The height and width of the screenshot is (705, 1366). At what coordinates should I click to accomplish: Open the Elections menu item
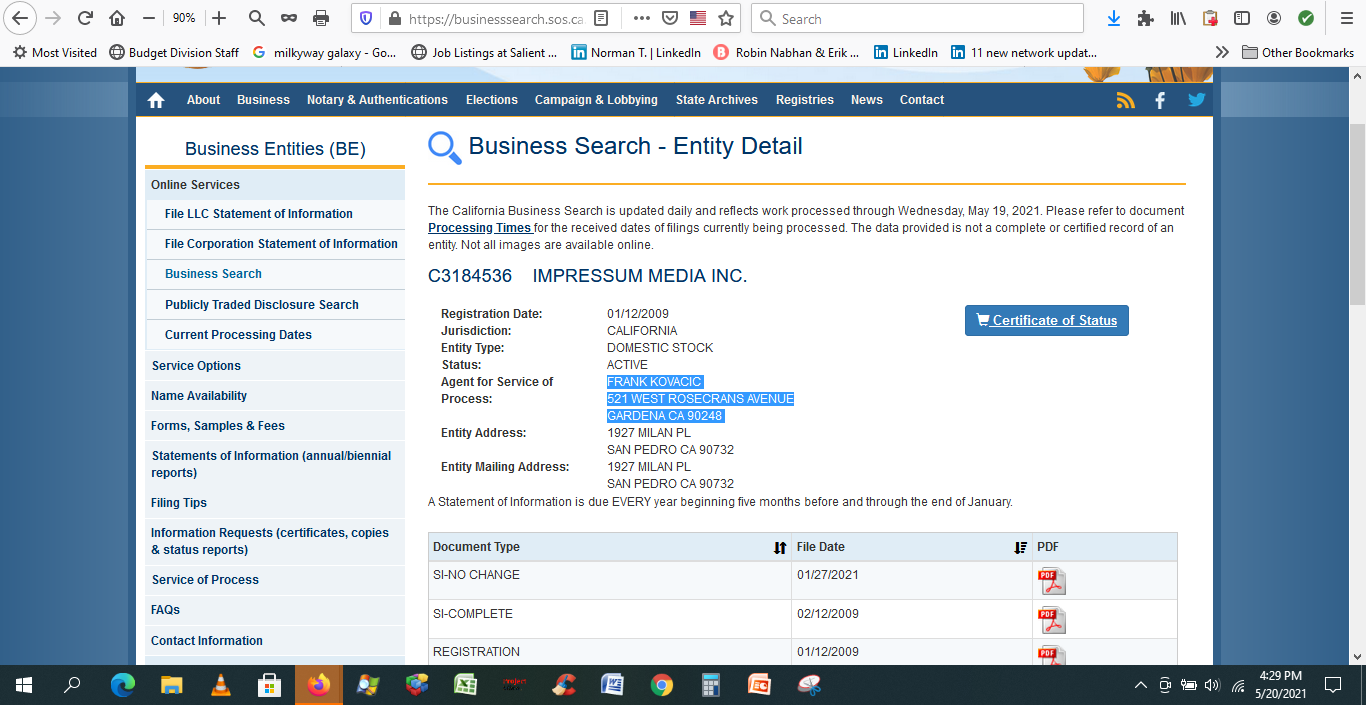(491, 100)
